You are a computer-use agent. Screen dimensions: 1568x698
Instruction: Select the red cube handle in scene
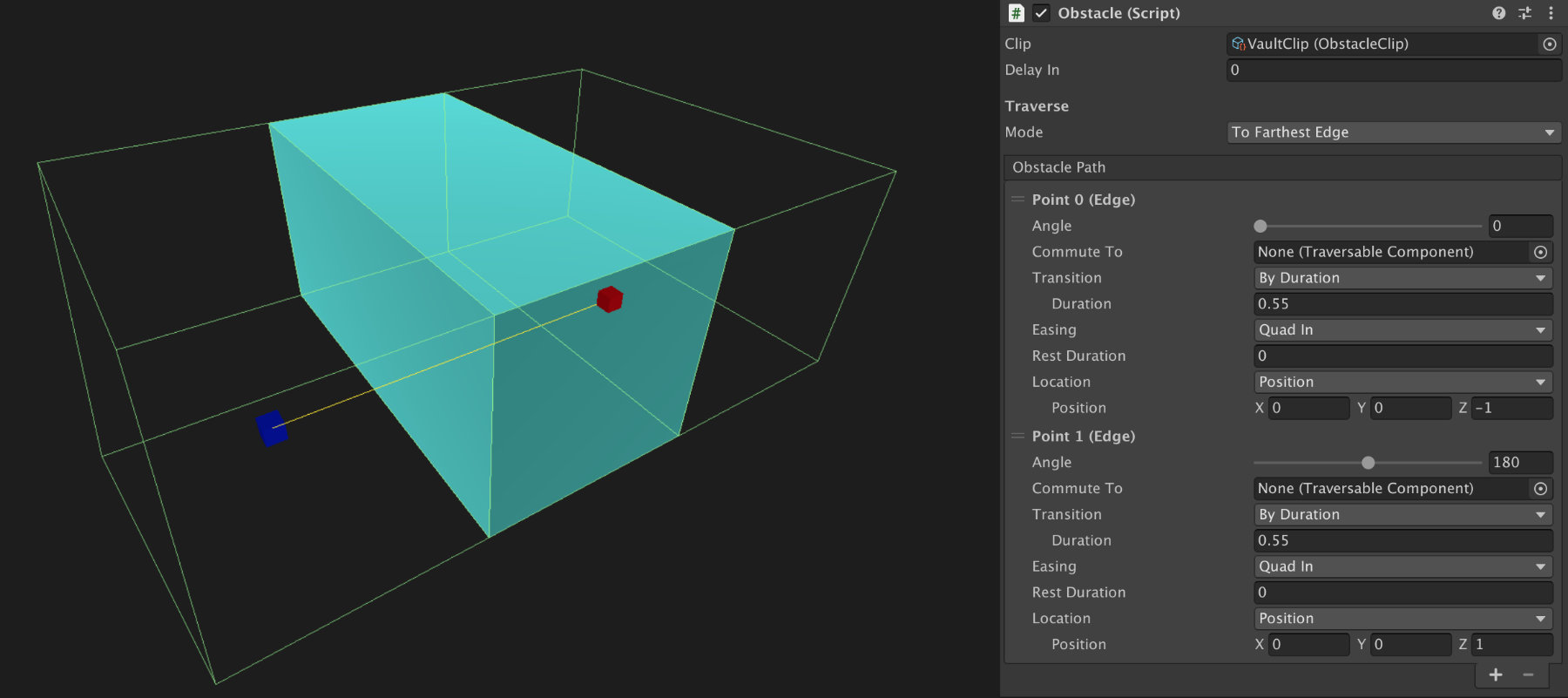coord(610,299)
